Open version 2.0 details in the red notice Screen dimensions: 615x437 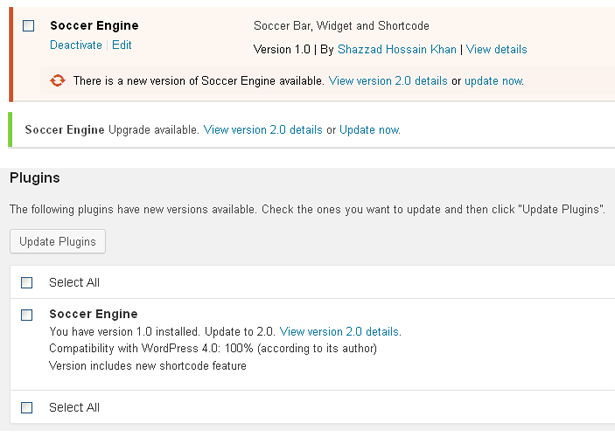coord(388,81)
